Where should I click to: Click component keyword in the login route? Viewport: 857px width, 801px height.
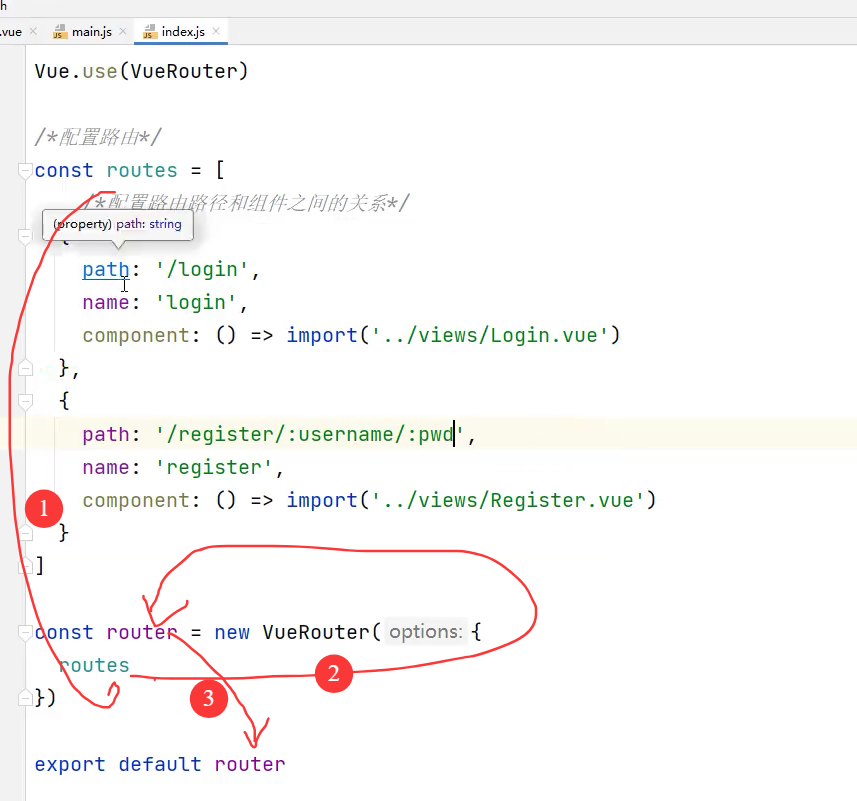(136, 335)
